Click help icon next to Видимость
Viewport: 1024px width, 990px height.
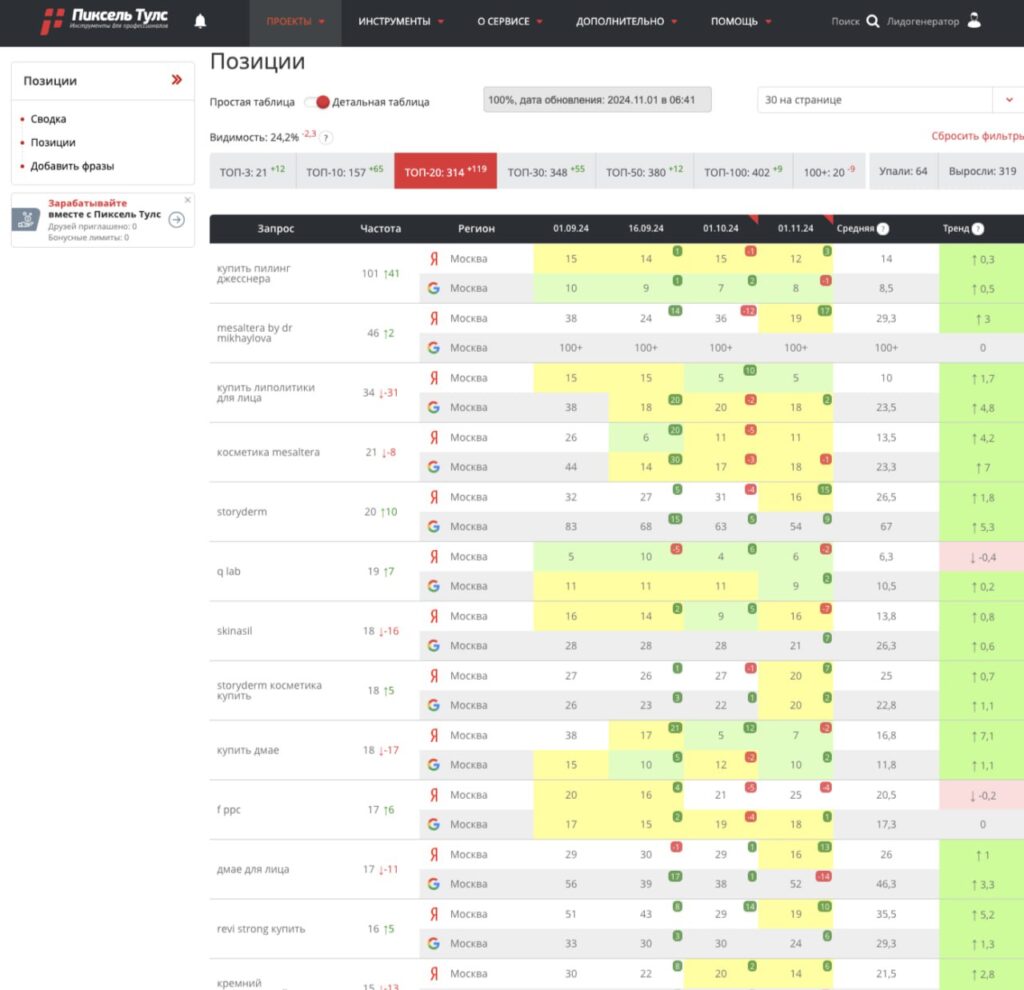pyautogui.click(x=326, y=138)
